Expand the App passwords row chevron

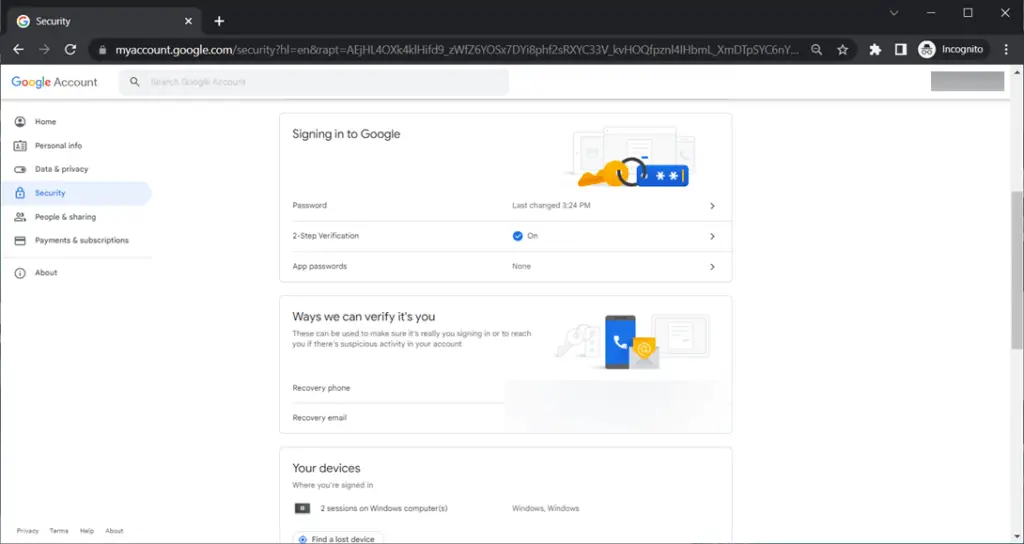click(x=712, y=266)
